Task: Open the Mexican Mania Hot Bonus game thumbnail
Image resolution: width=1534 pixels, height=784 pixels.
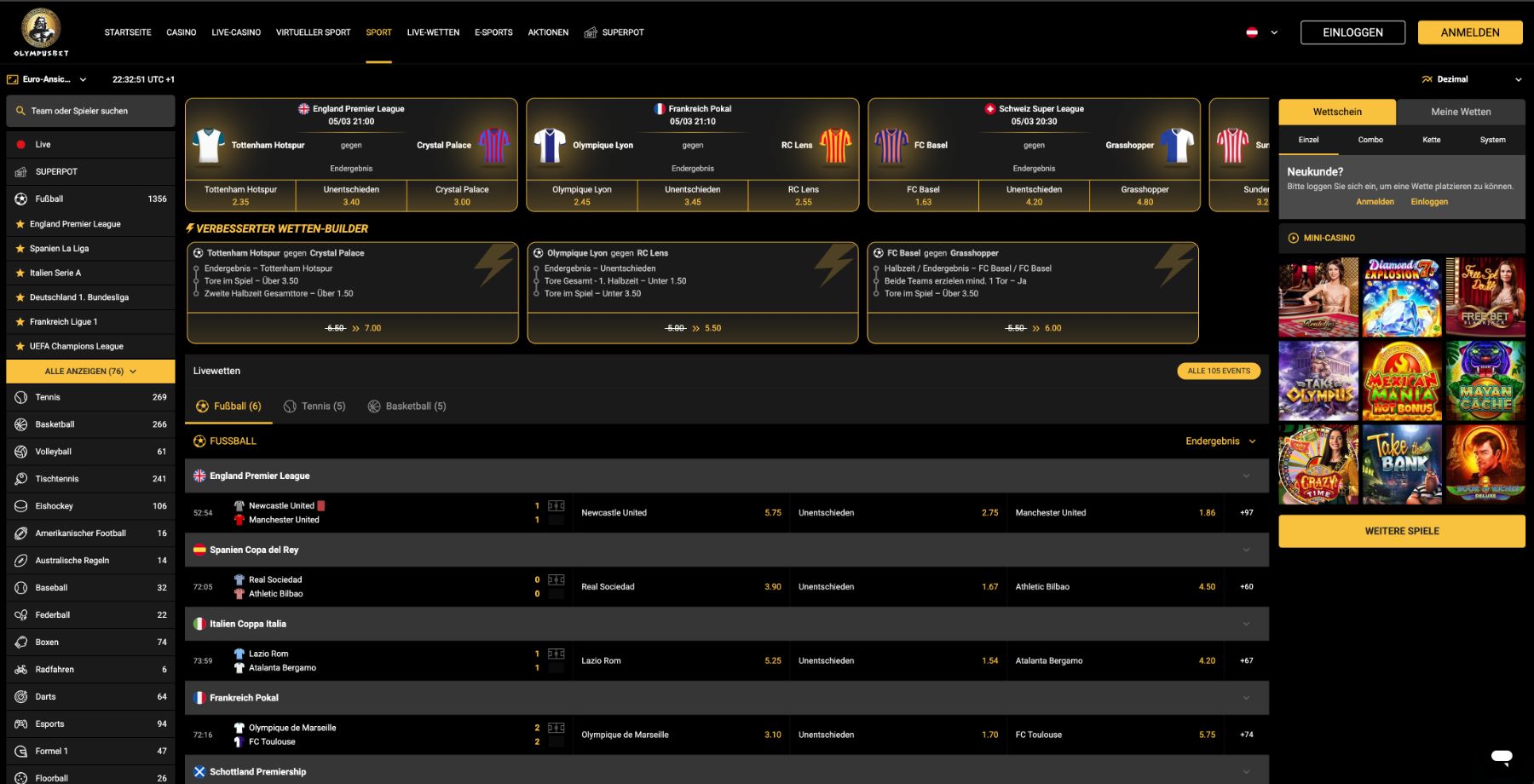Action: [x=1402, y=381]
